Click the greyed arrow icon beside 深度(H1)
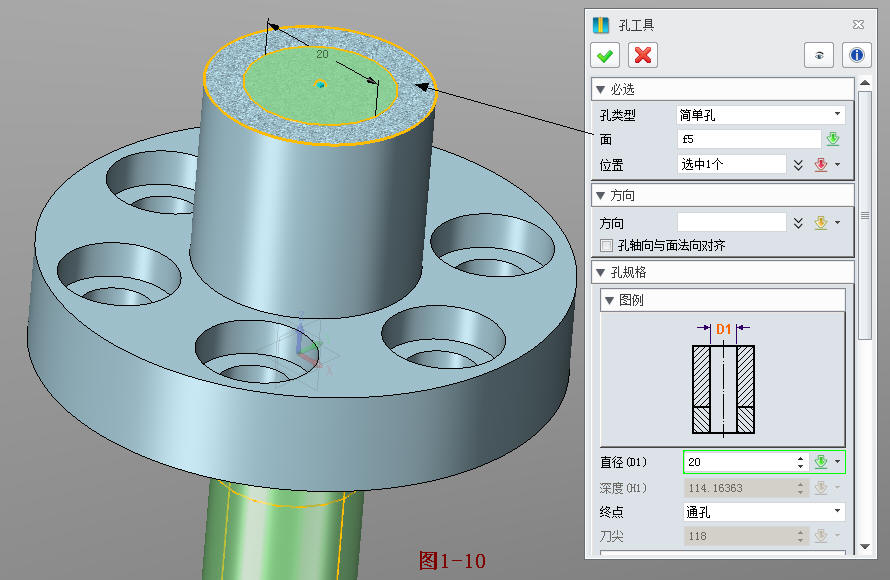Viewport: 890px width, 580px height. point(822,488)
